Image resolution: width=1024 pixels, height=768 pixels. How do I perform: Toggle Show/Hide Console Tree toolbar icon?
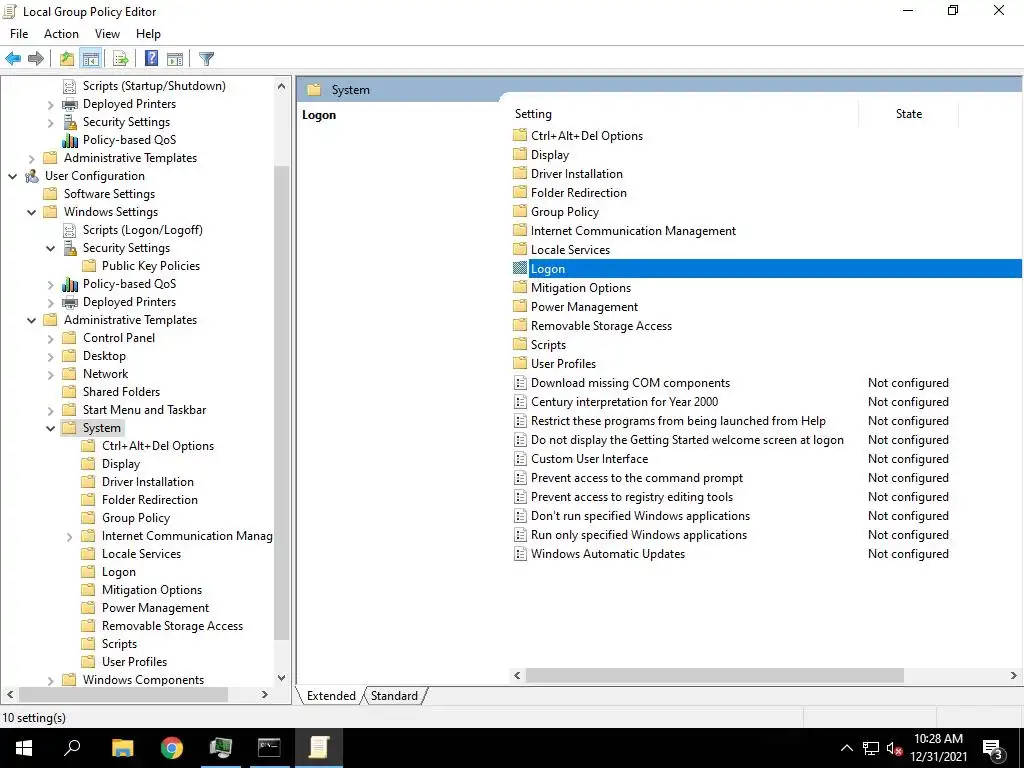[91, 59]
